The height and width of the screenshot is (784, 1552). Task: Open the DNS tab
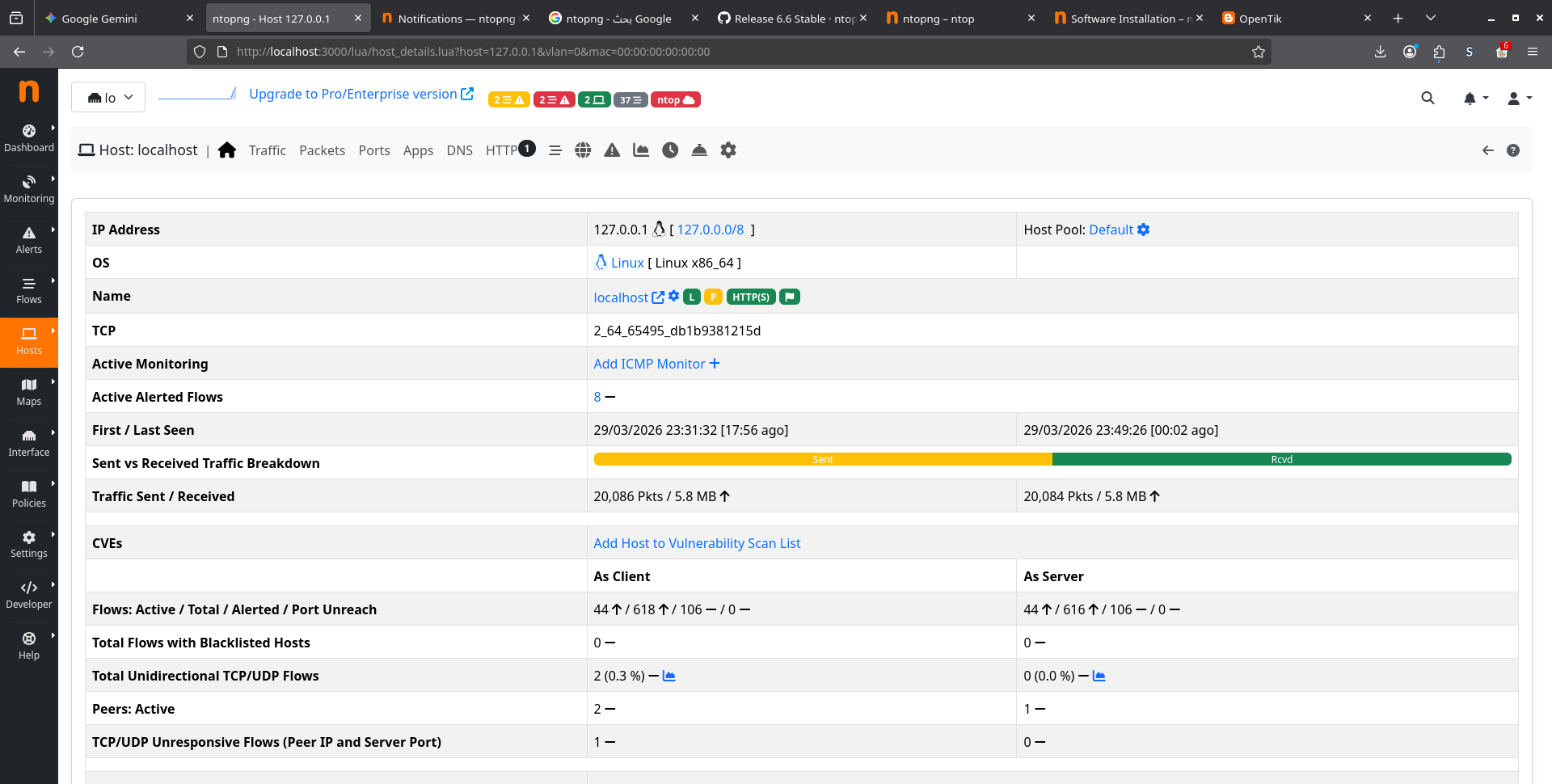[459, 150]
